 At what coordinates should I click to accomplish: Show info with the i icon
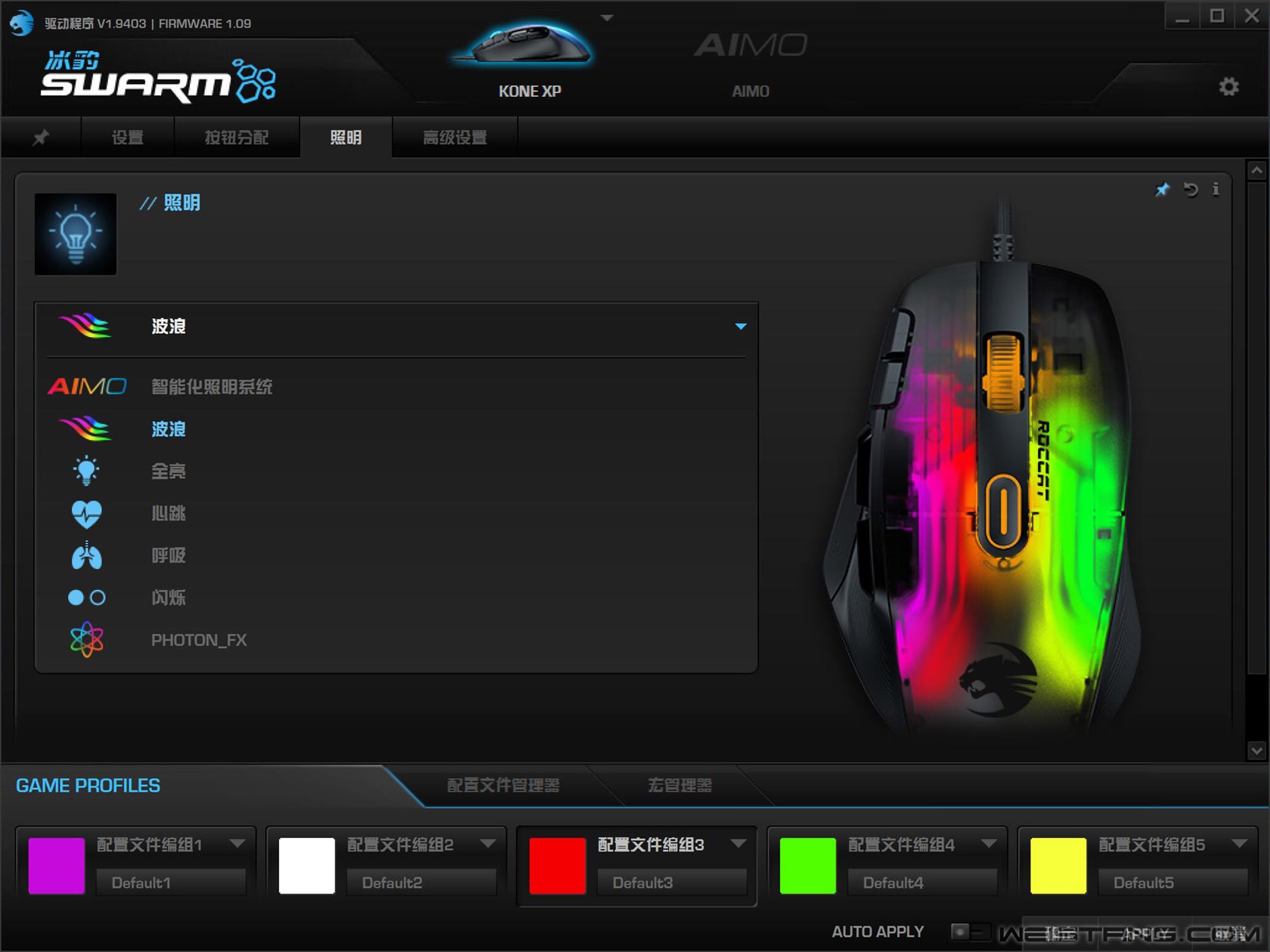(x=1216, y=189)
